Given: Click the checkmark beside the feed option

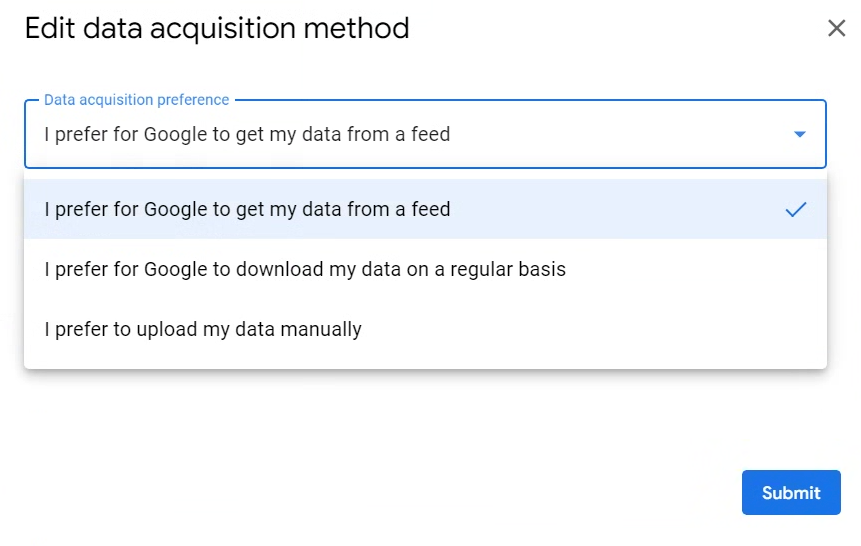Looking at the screenshot, I should click(795, 209).
